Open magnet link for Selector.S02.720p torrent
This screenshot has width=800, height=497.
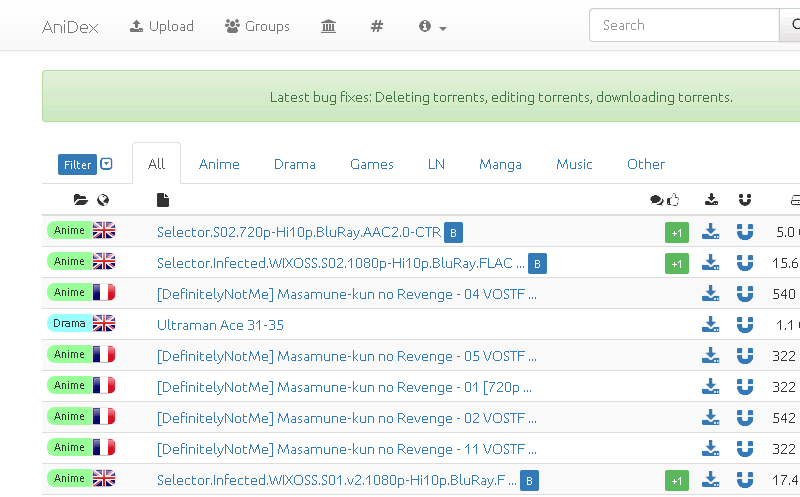[745, 232]
